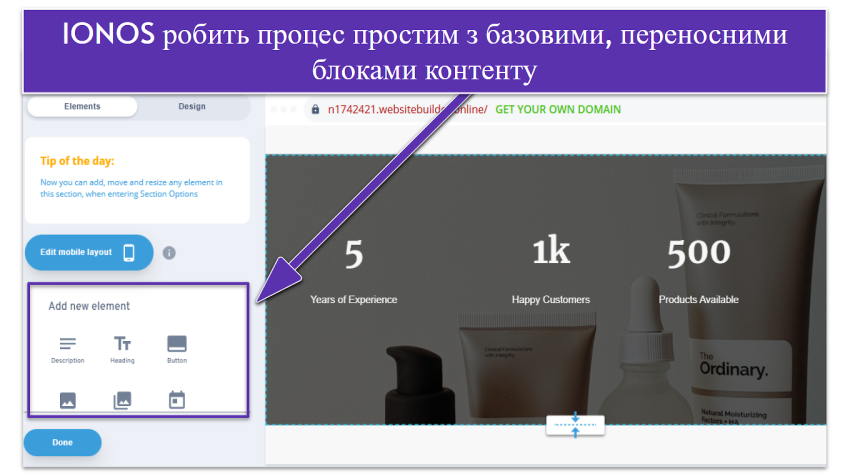
Task: Click the 'Add new element' label
Action: click(x=89, y=306)
